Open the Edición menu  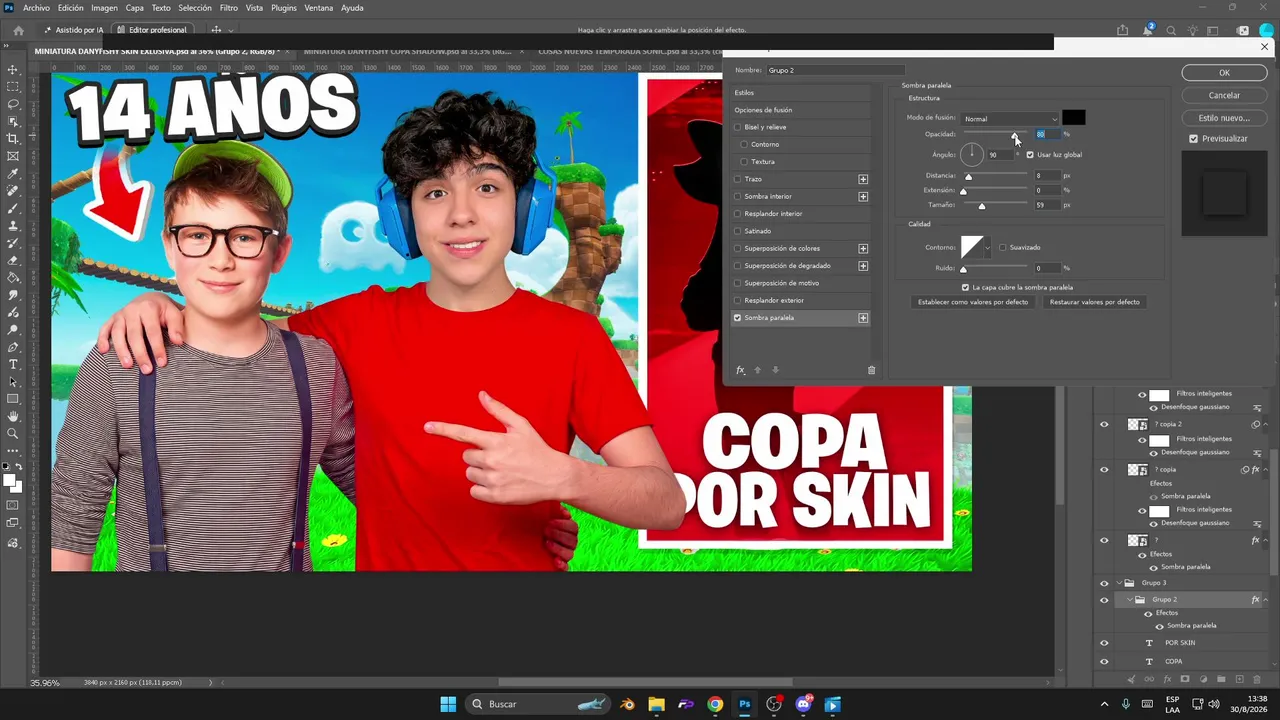point(70,8)
